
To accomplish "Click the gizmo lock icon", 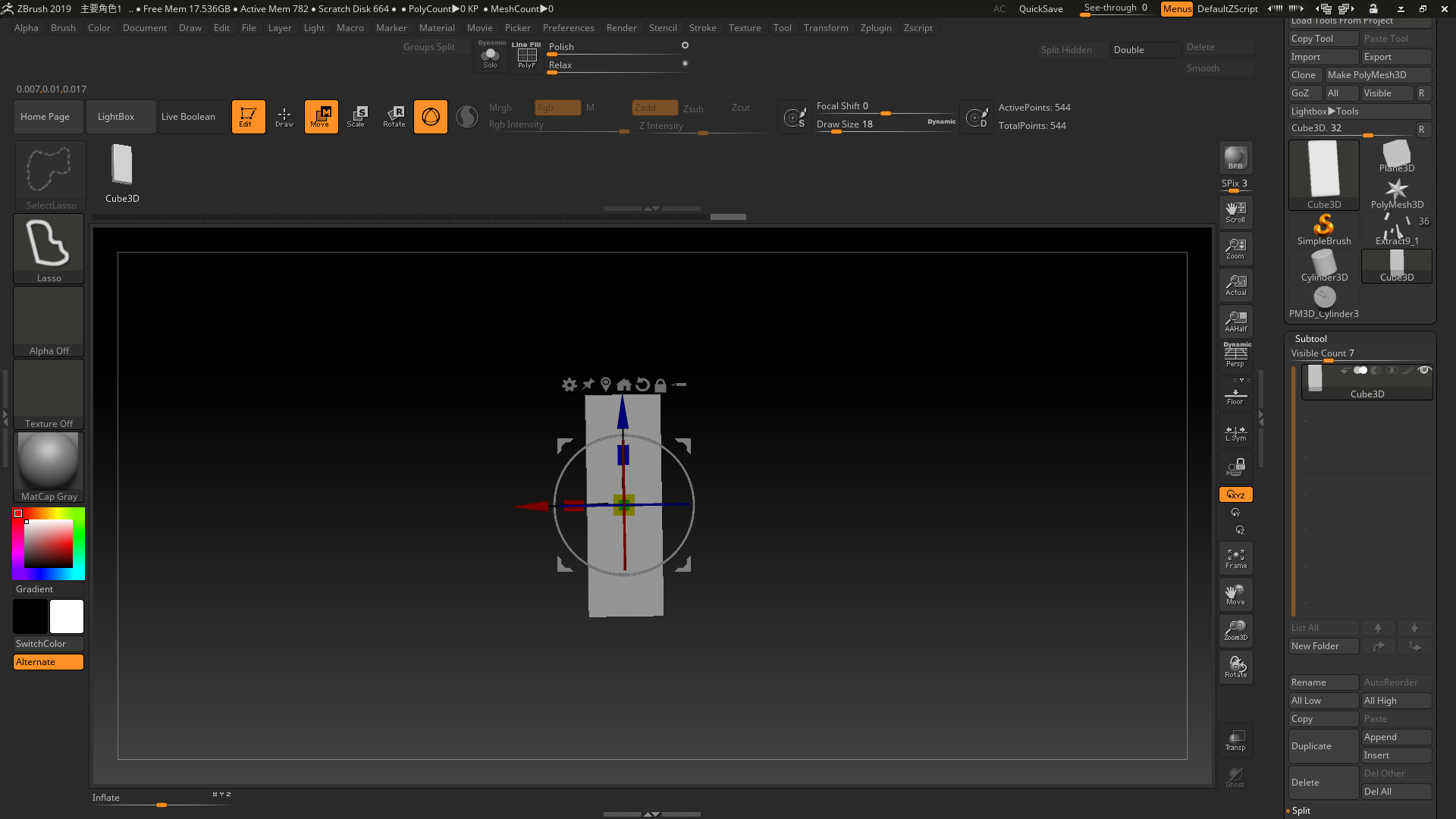I will (660, 385).
